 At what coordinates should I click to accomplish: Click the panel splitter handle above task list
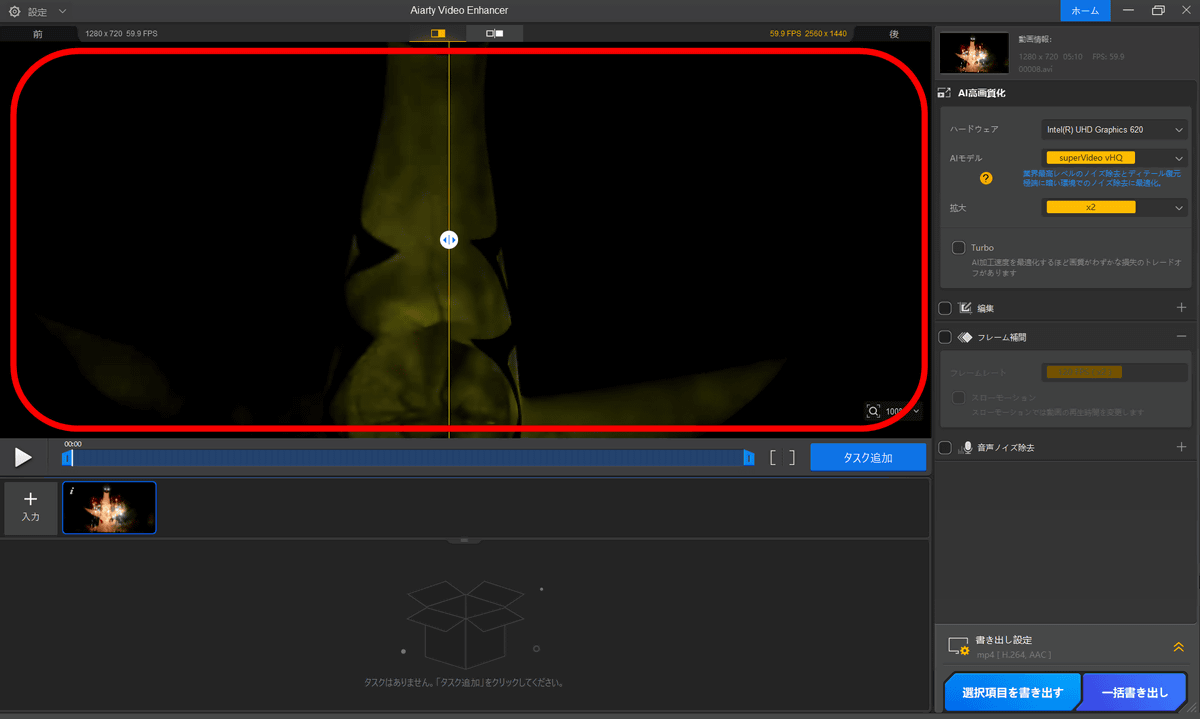(x=465, y=540)
